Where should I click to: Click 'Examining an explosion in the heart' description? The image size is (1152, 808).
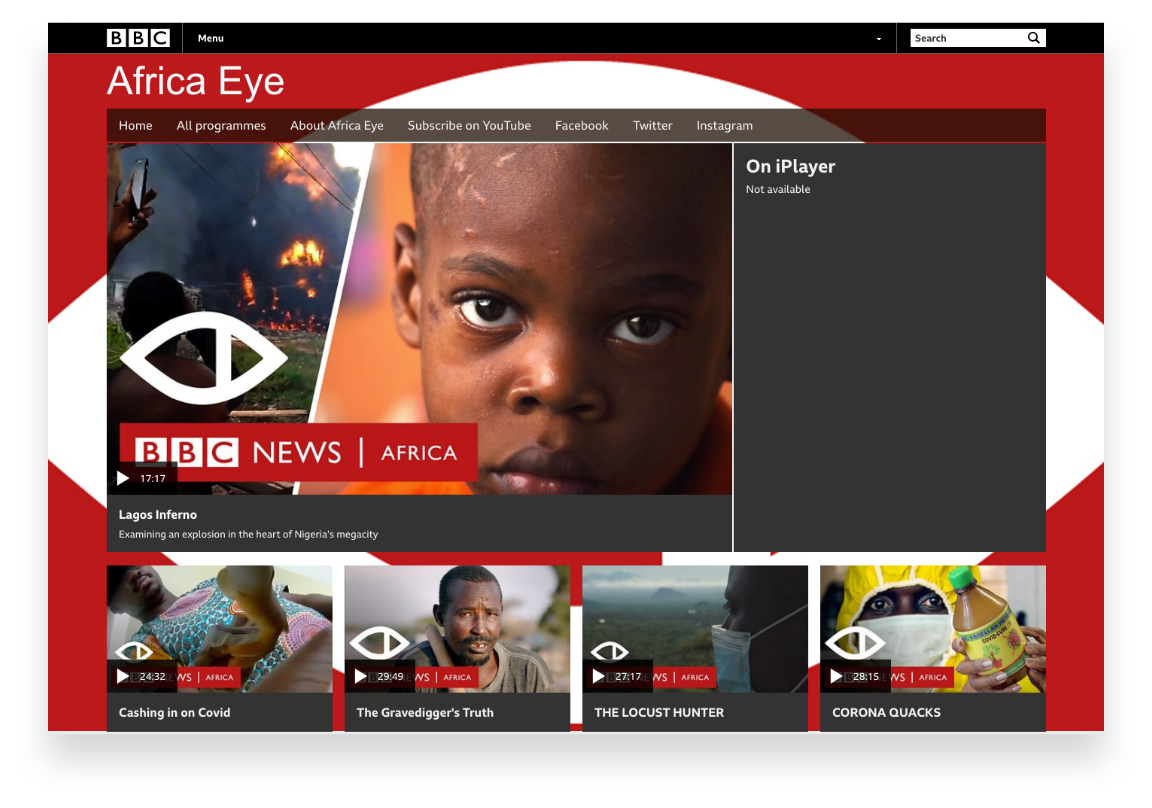(248, 535)
